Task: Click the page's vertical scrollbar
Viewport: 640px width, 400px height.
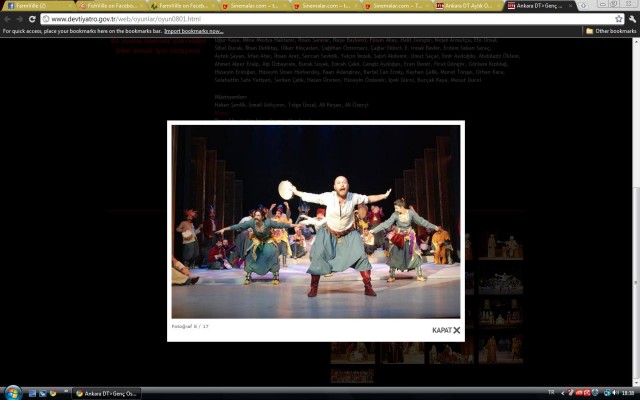Action: coord(635,200)
